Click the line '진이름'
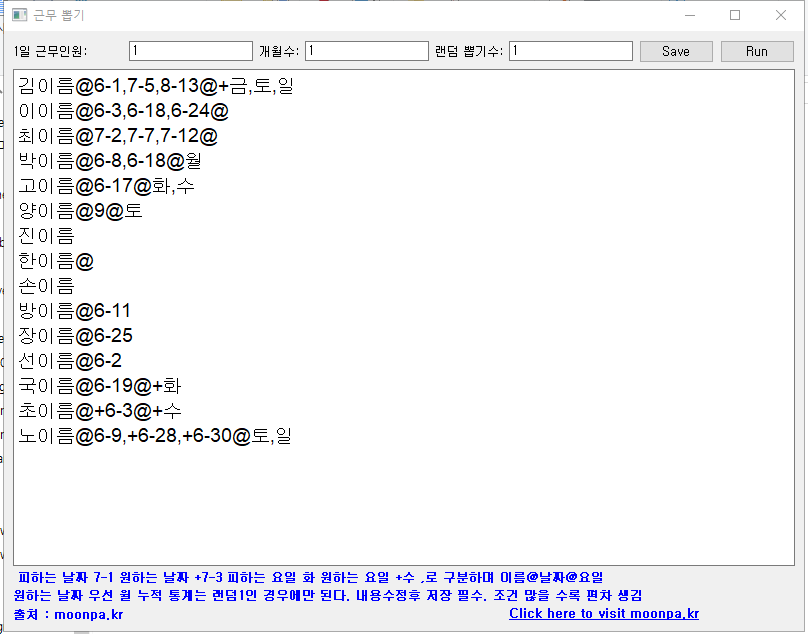Screen dimensions: 808x634 (46, 236)
